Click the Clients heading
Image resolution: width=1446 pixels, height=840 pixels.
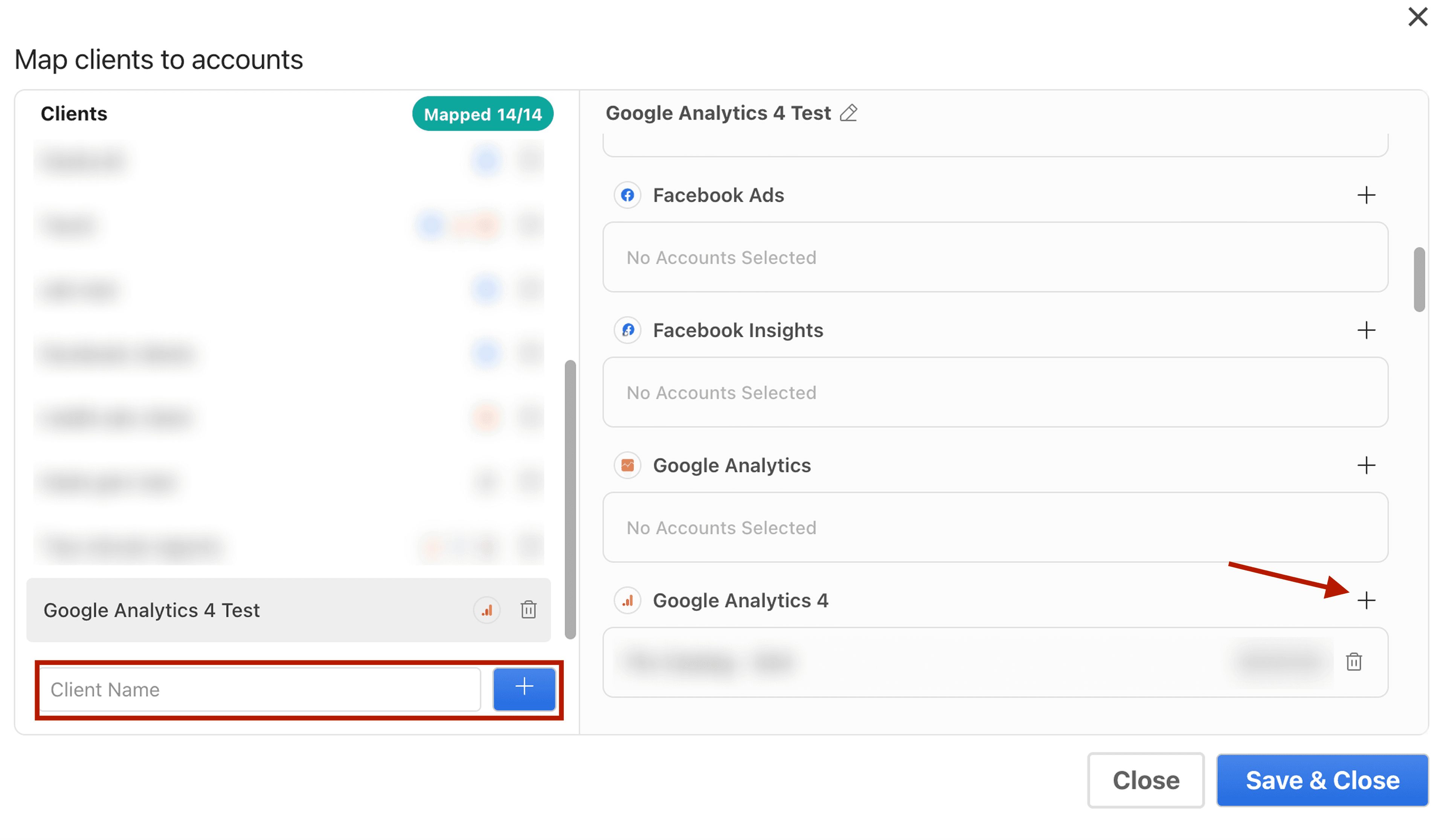[74, 114]
